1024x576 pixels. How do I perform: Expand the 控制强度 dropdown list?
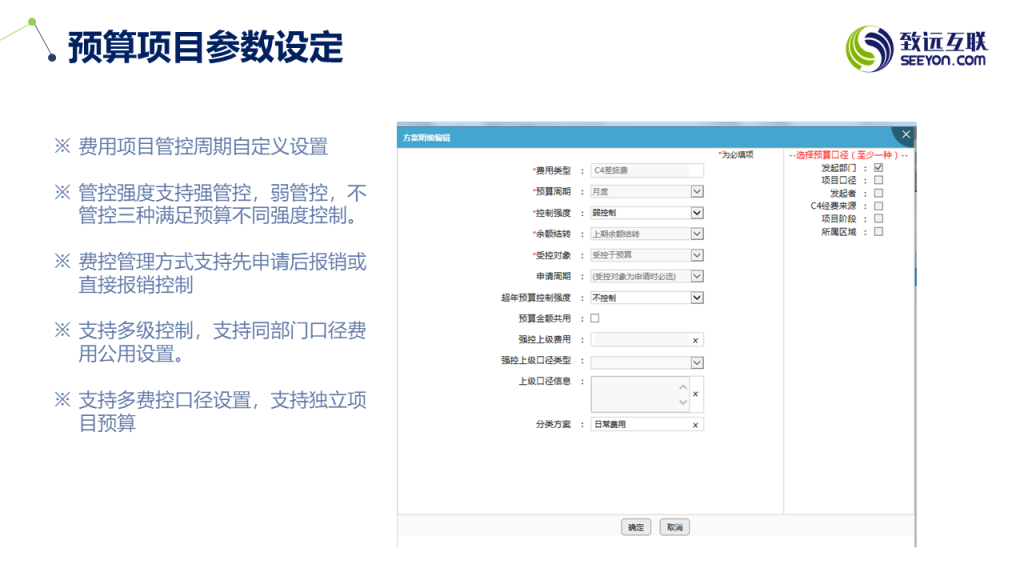pyautogui.click(x=697, y=213)
